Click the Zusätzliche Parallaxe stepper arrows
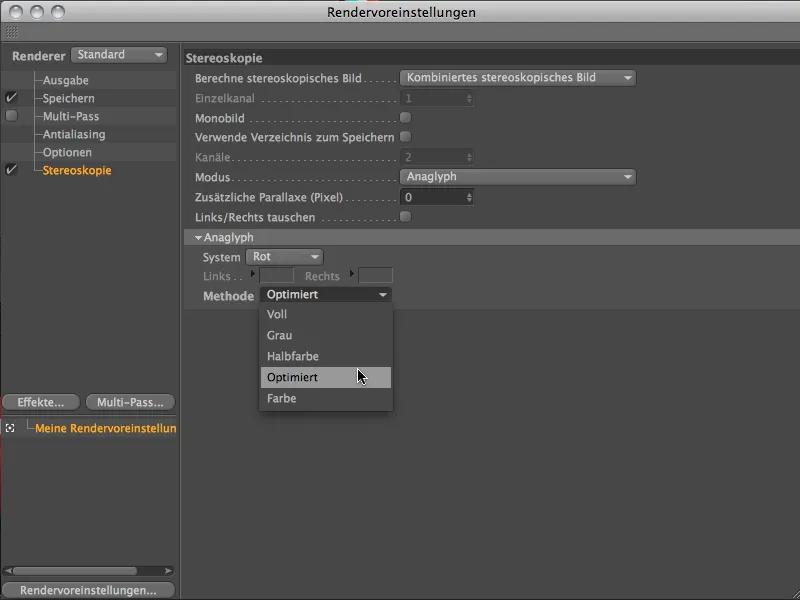800x600 pixels. pos(469,197)
